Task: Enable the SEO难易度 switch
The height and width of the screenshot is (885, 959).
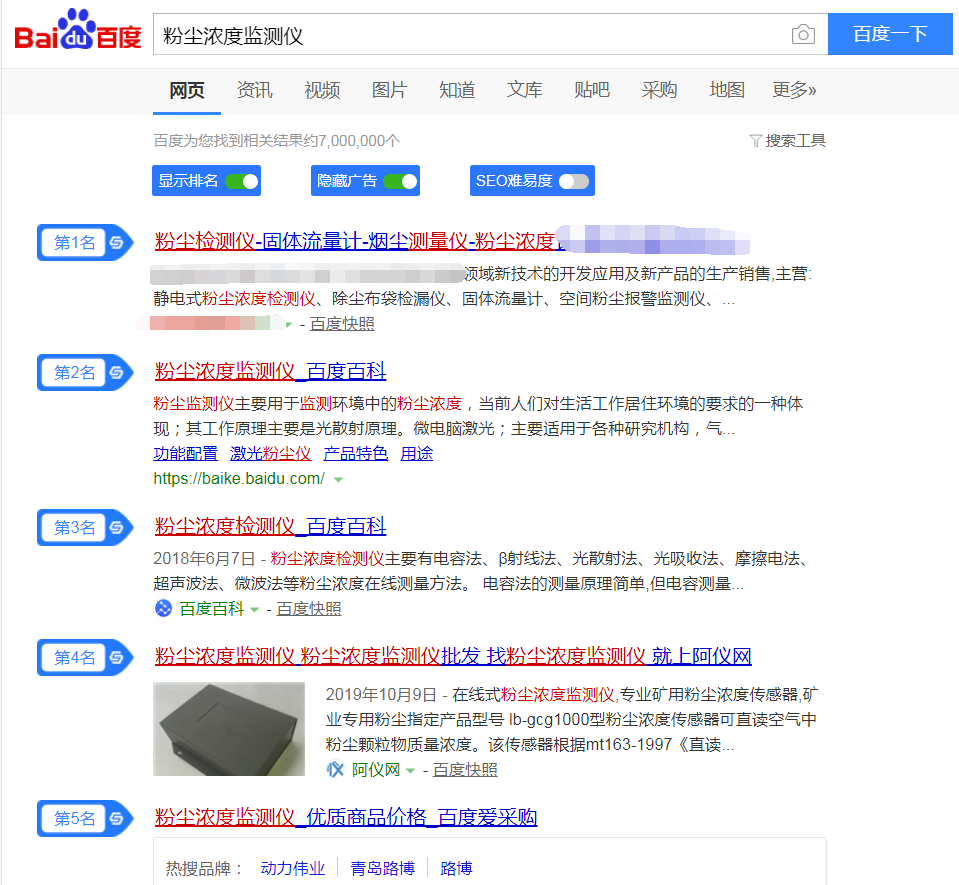Action: tap(574, 182)
